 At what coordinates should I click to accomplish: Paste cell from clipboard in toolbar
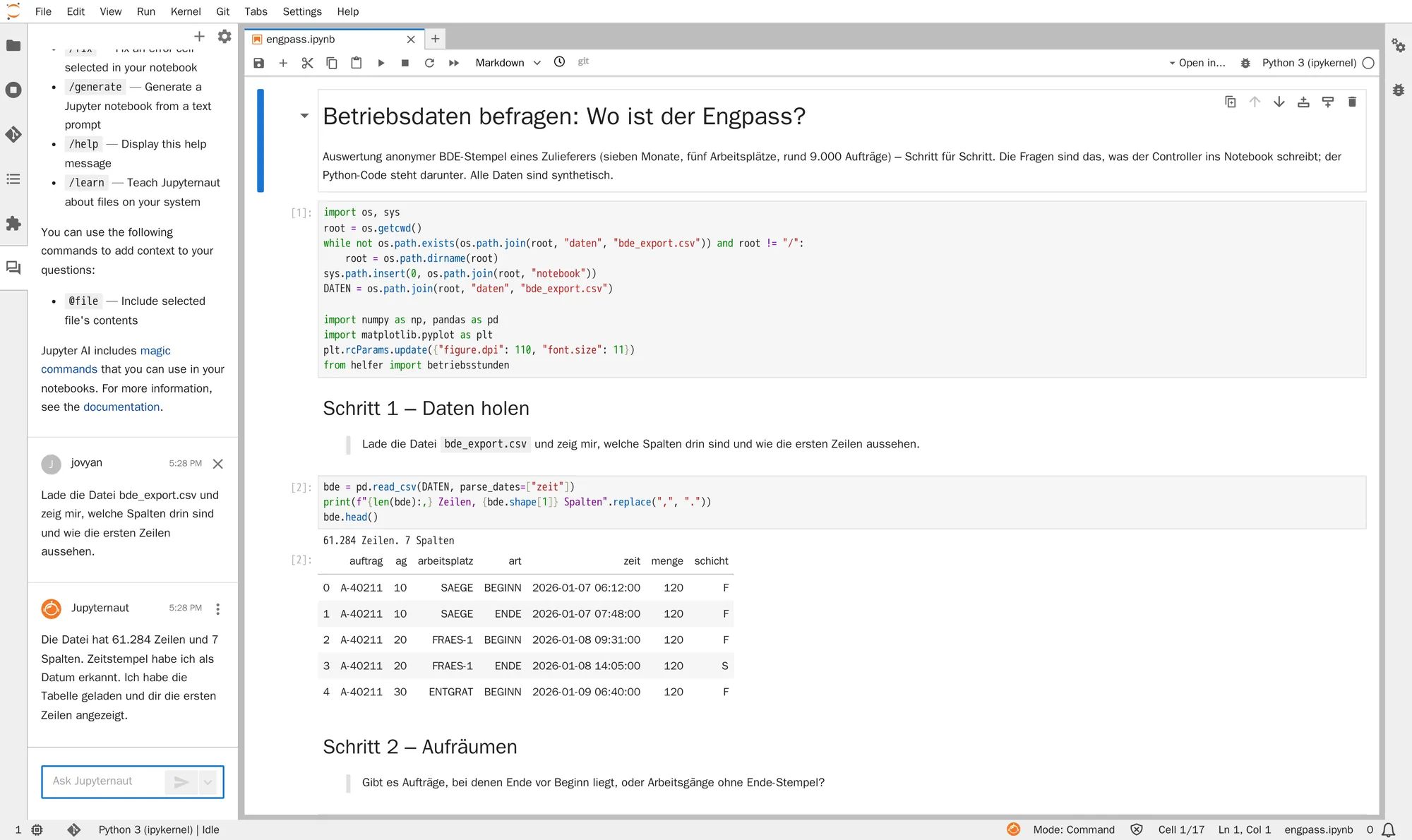pyautogui.click(x=357, y=63)
